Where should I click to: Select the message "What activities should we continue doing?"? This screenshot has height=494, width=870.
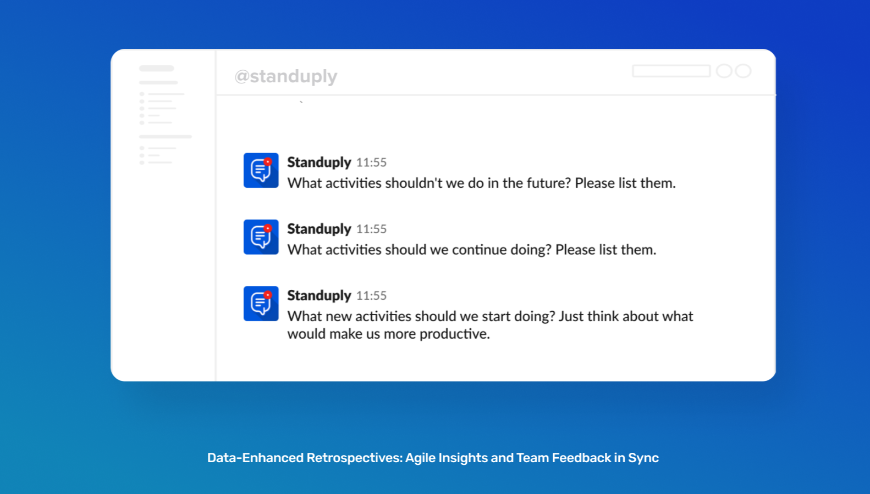tap(471, 250)
